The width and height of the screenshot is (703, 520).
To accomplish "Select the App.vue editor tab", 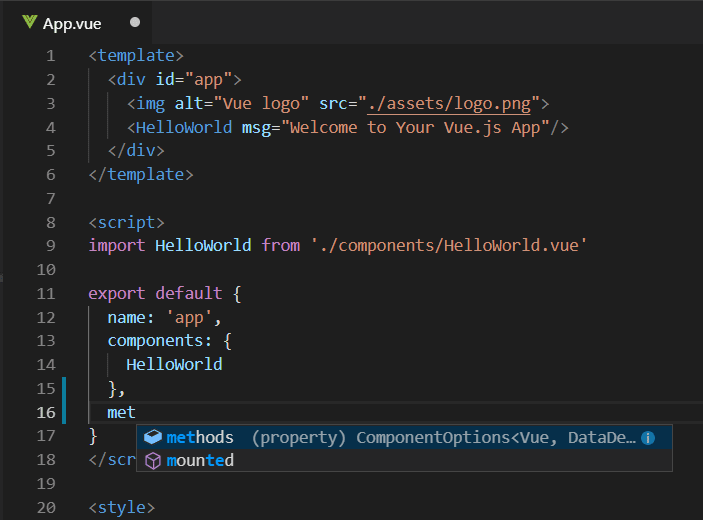I will pyautogui.click(x=78, y=23).
